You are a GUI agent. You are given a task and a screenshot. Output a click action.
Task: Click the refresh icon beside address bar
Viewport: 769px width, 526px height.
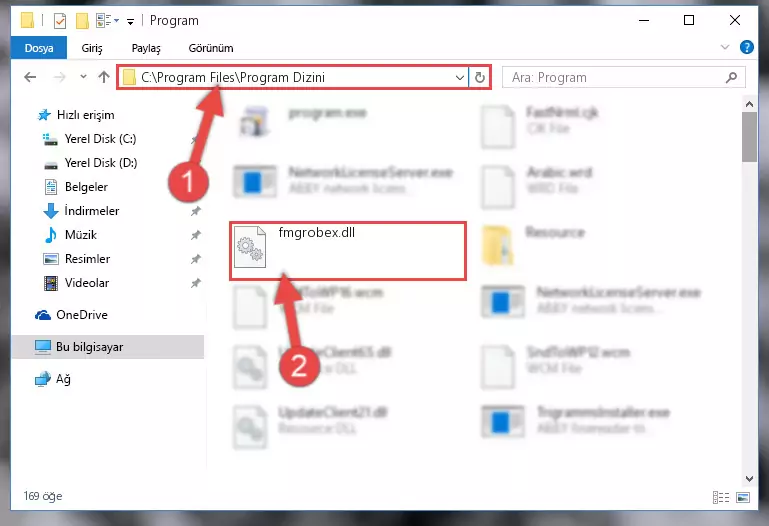pos(480,77)
